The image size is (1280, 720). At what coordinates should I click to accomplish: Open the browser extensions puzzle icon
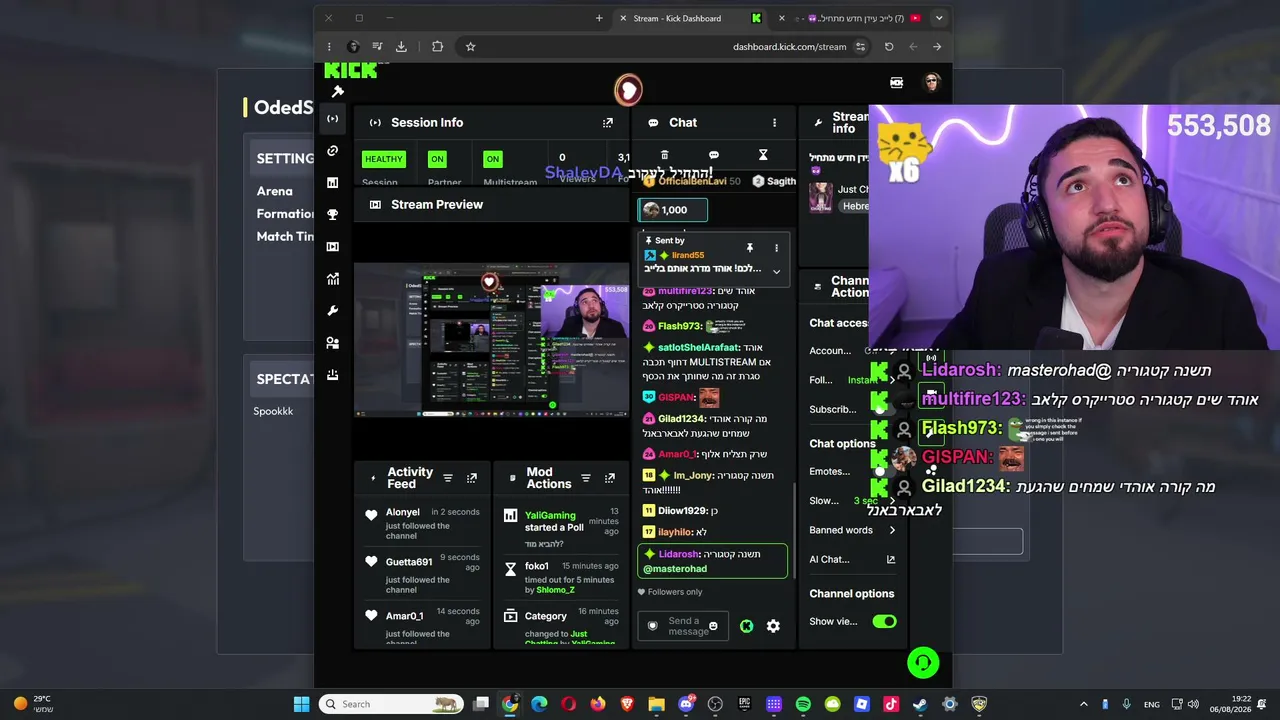tap(438, 46)
